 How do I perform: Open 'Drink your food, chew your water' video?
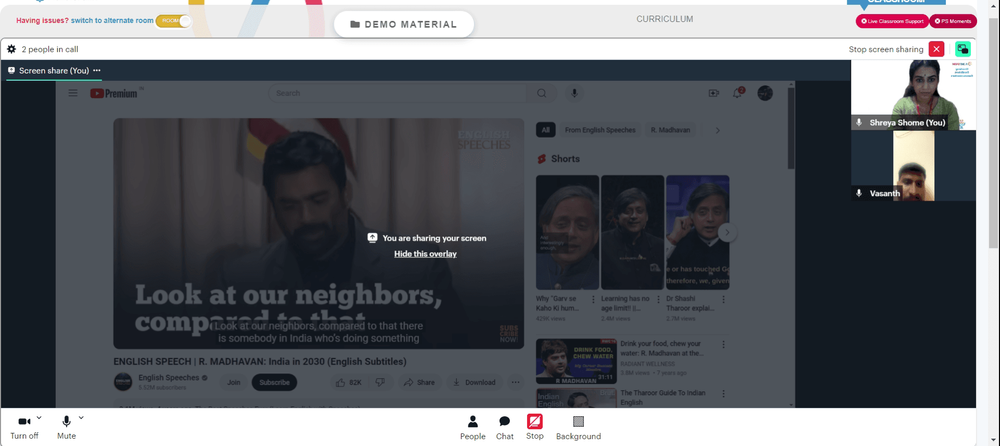pos(576,361)
